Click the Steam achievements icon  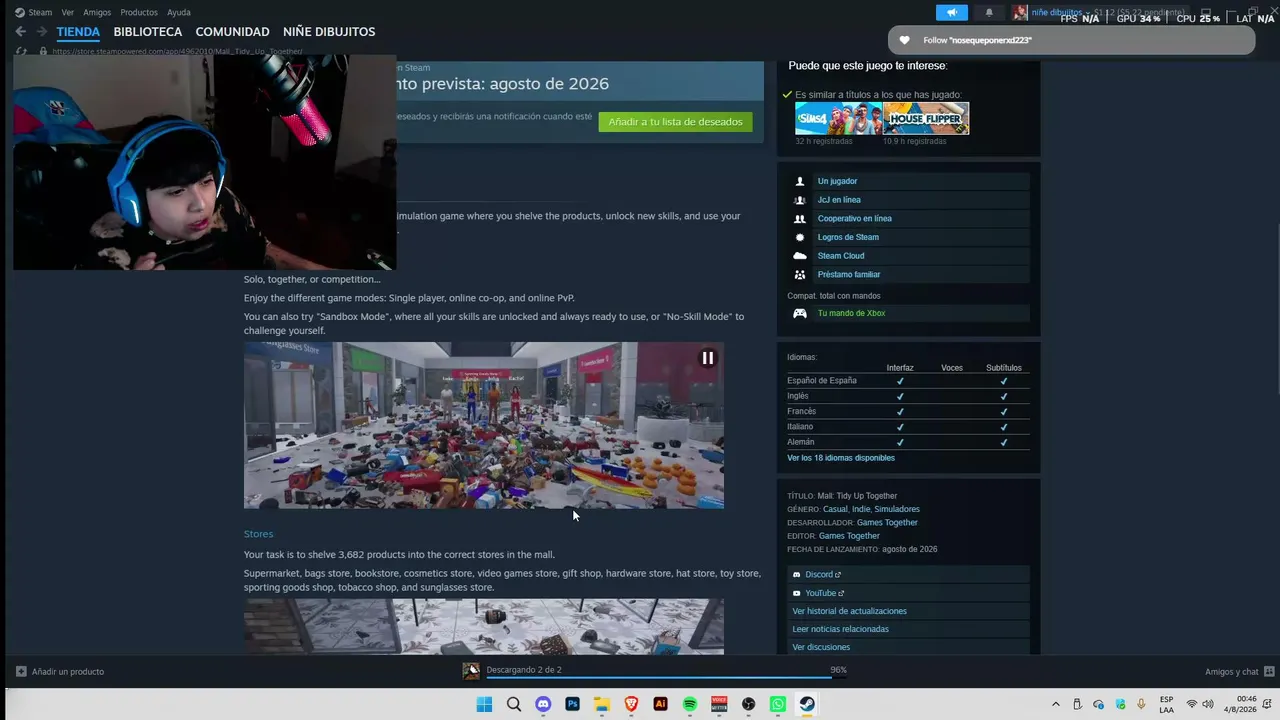pyautogui.click(x=800, y=237)
